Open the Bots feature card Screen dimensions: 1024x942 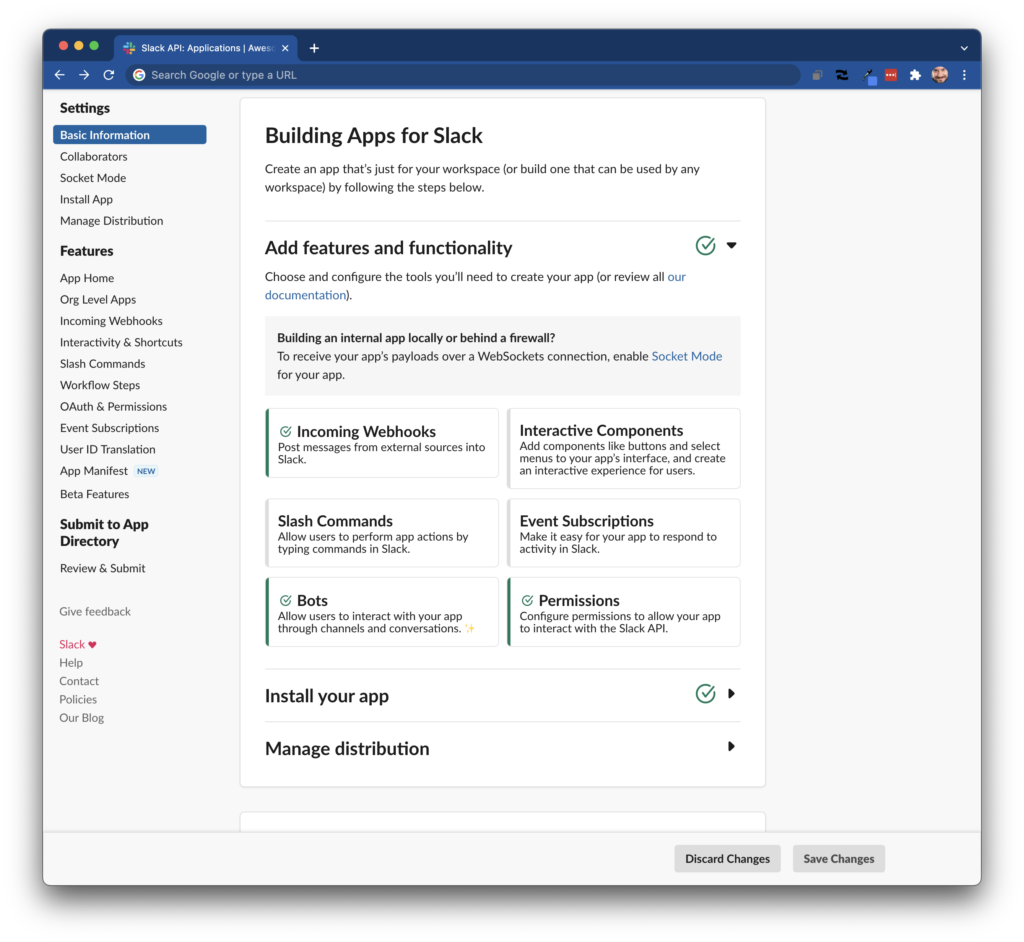click(382, 612)
